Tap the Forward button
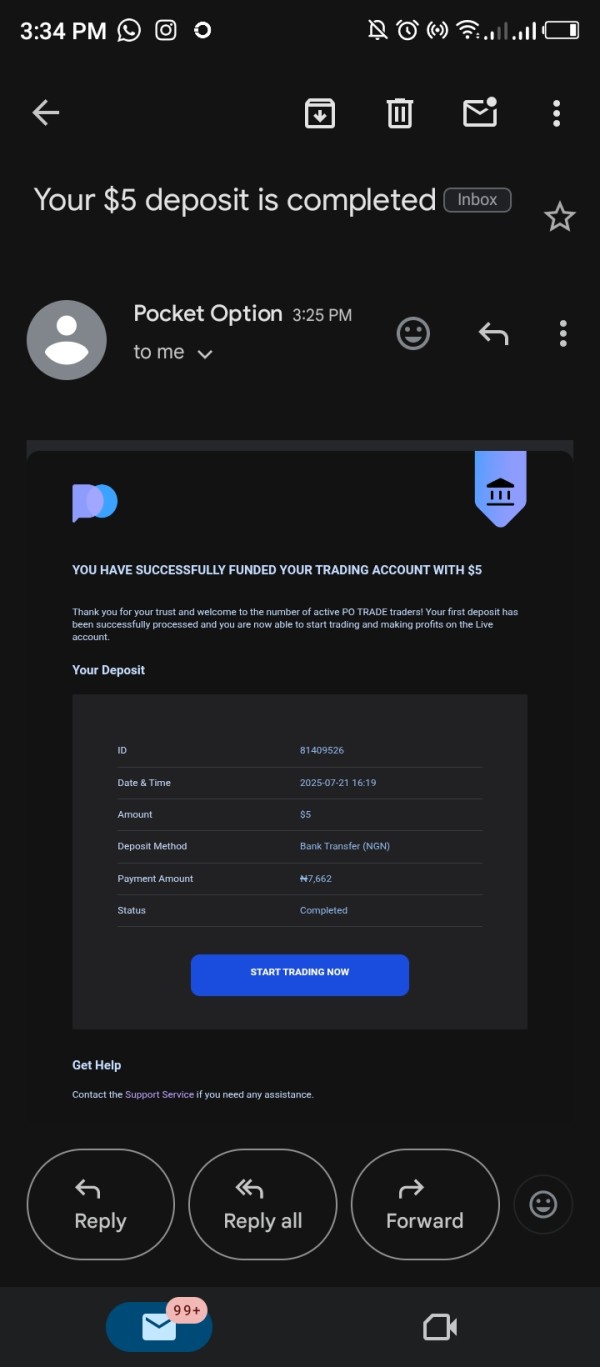The height and width of the screenshot is (1367, 600). pos(425,1204)
